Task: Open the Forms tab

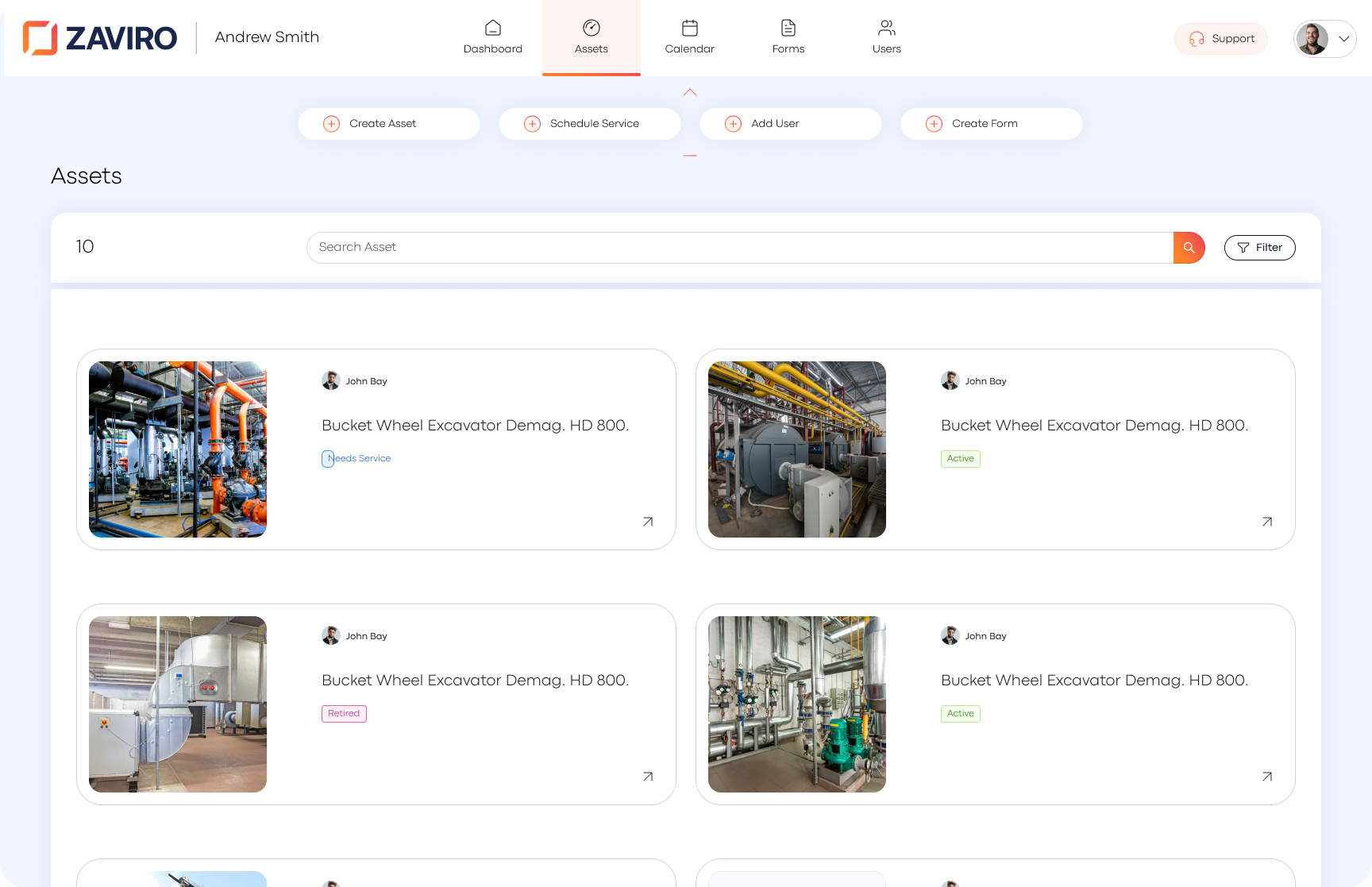Action: pos(788,37)
